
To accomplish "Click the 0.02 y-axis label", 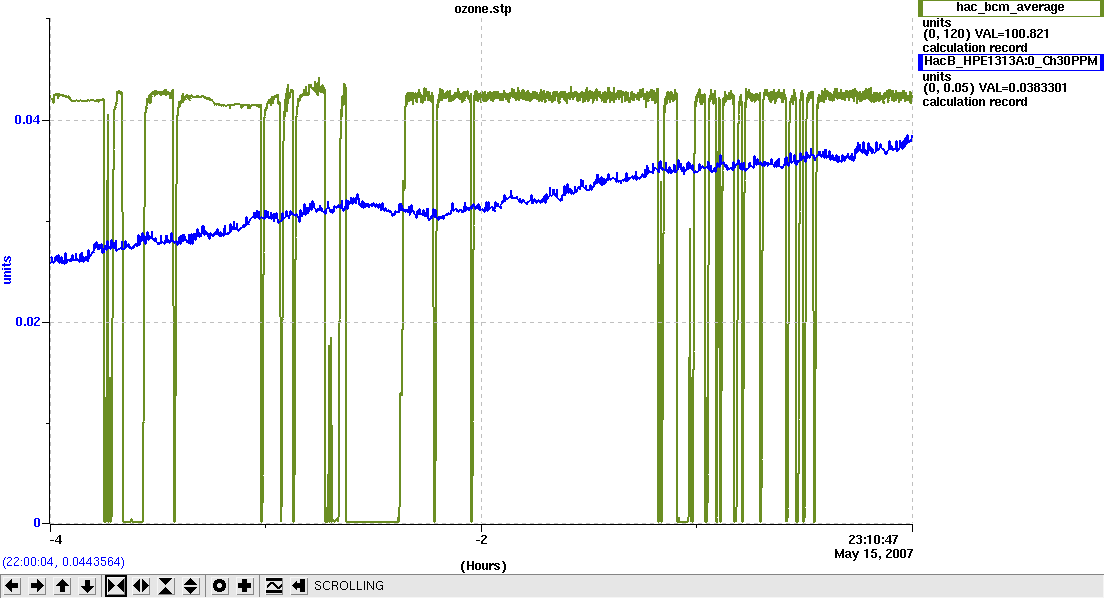I will point(27,322).
